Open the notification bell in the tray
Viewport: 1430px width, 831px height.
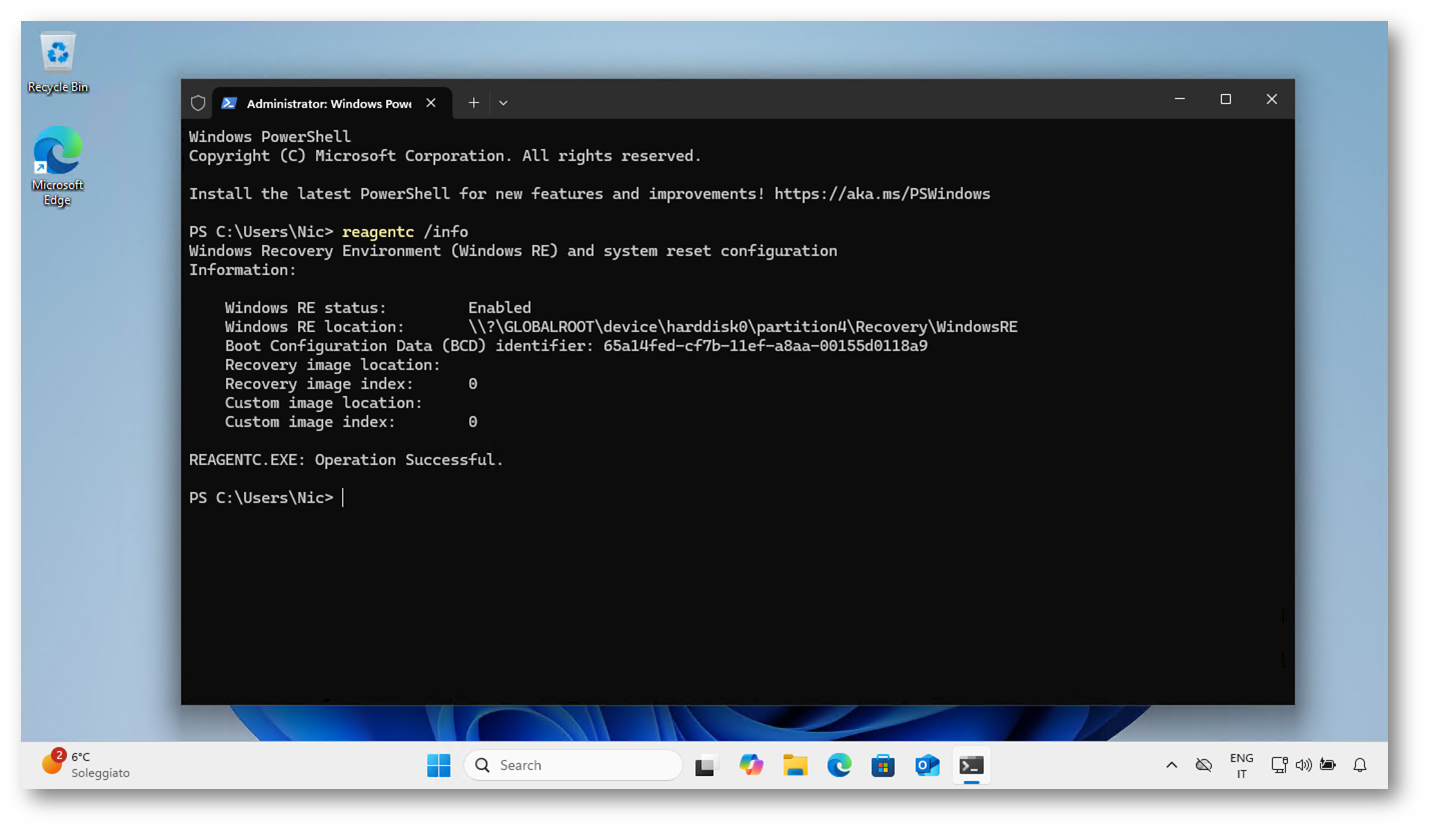(1360, 765)
